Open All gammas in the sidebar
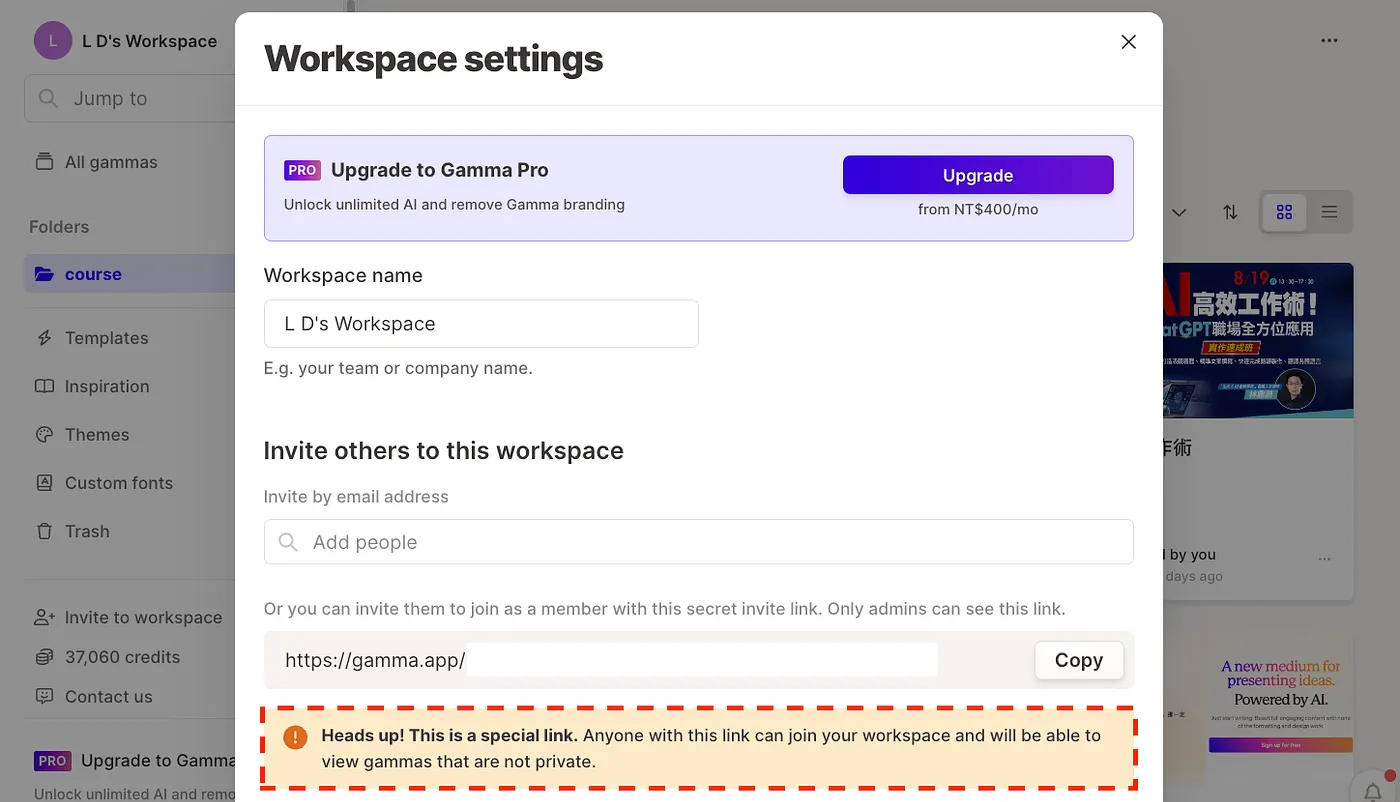The image size is (1400, 802). click(111, 162)
